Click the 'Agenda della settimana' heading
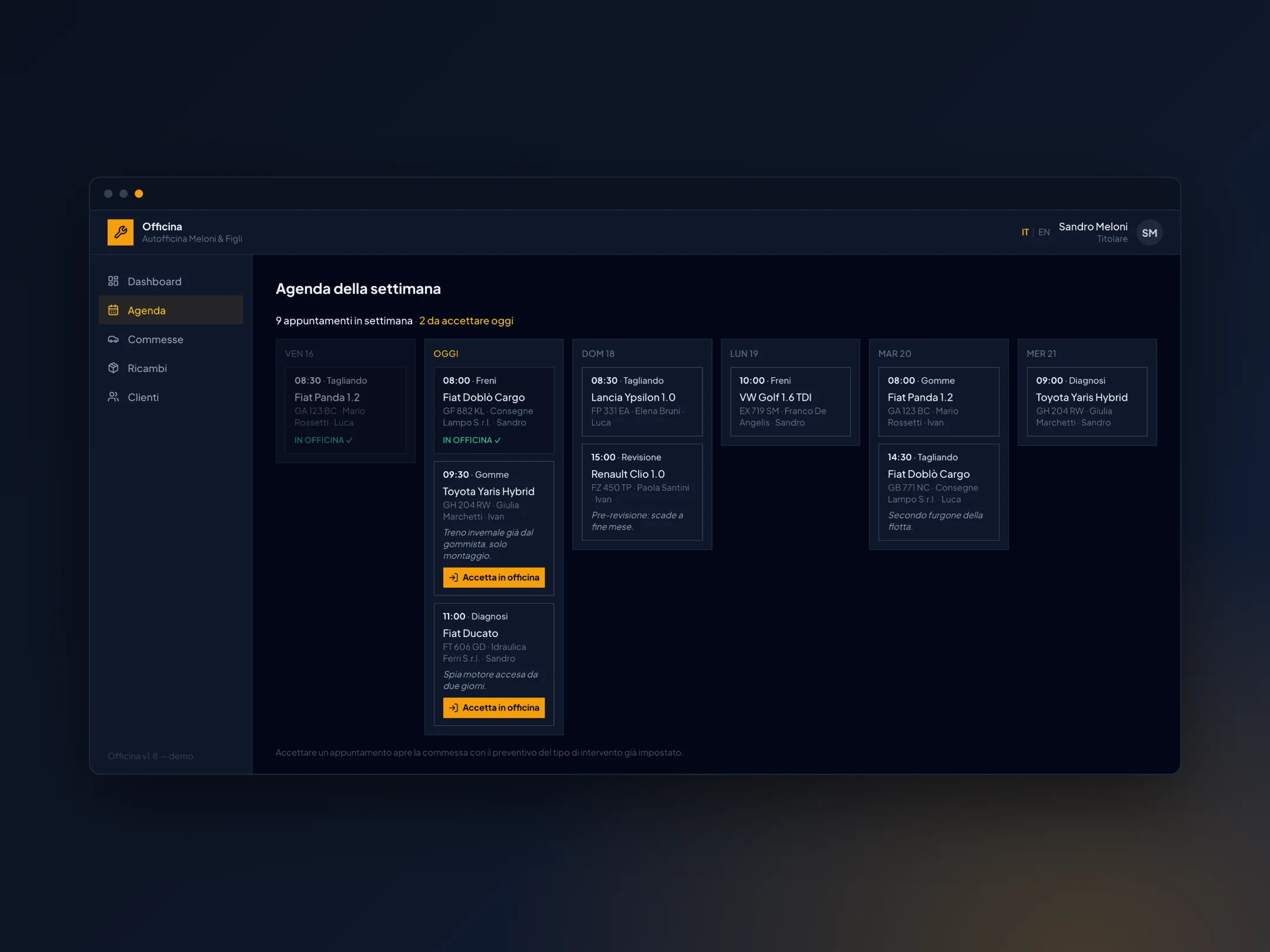The image size is (1270, 952). click(358, 289)
